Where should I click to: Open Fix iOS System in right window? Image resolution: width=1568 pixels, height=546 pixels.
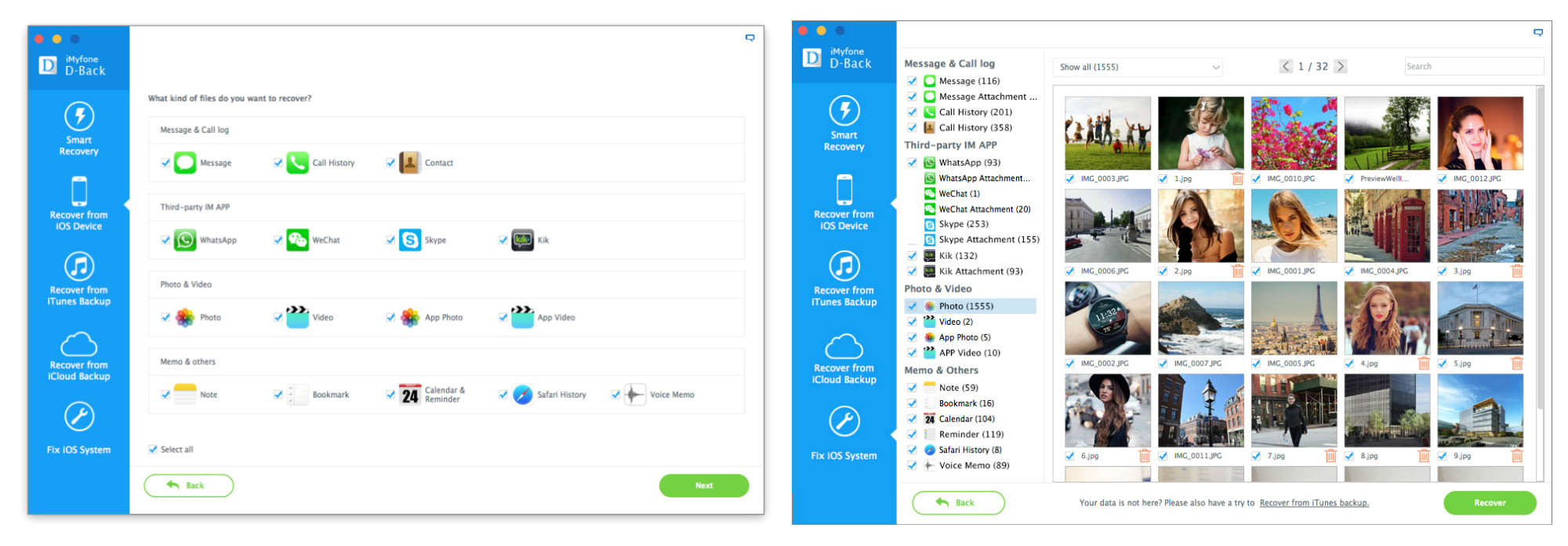click(x=844, y=434)
